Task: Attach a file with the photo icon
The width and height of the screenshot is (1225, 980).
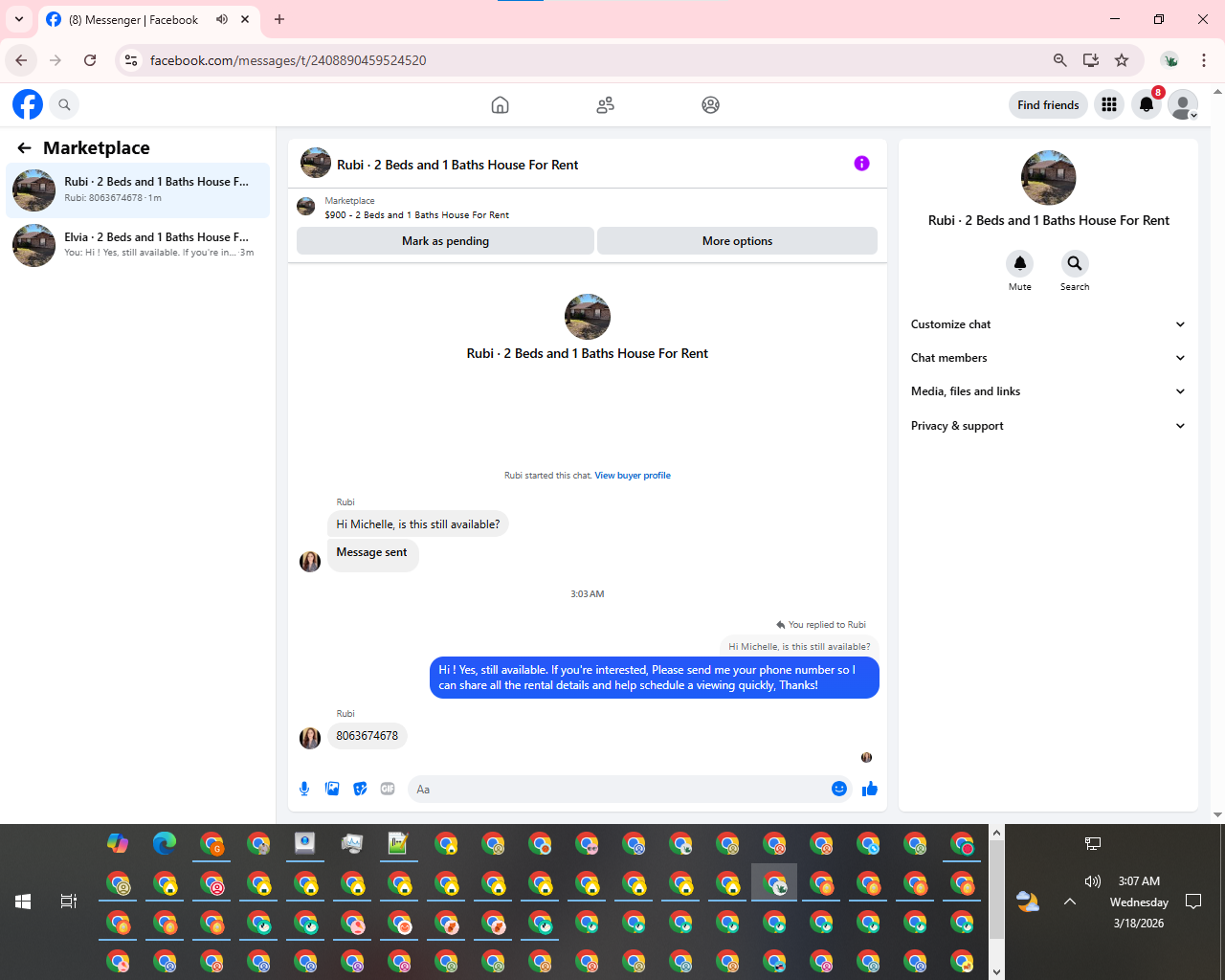Action: point(332,789)
